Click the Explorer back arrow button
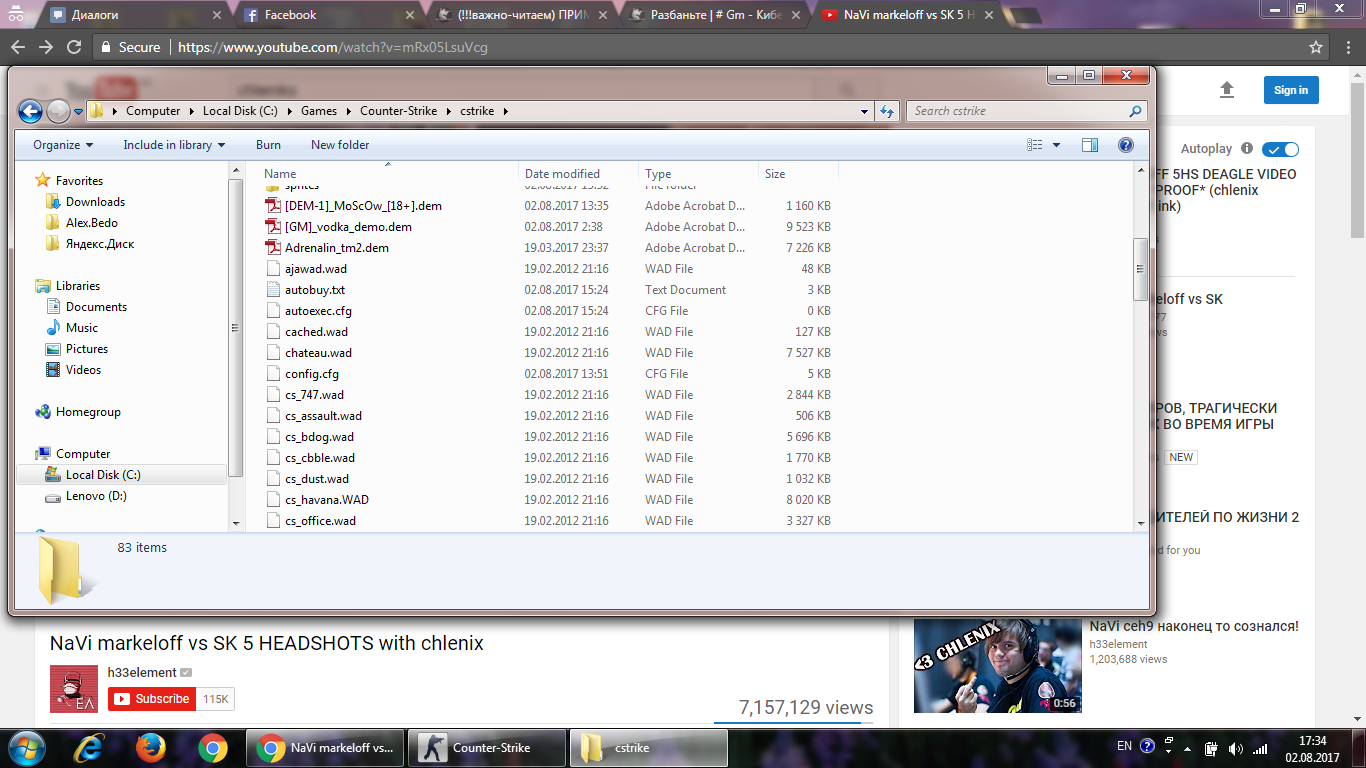Screen dimensions: 1366x768 pos(30,111)
